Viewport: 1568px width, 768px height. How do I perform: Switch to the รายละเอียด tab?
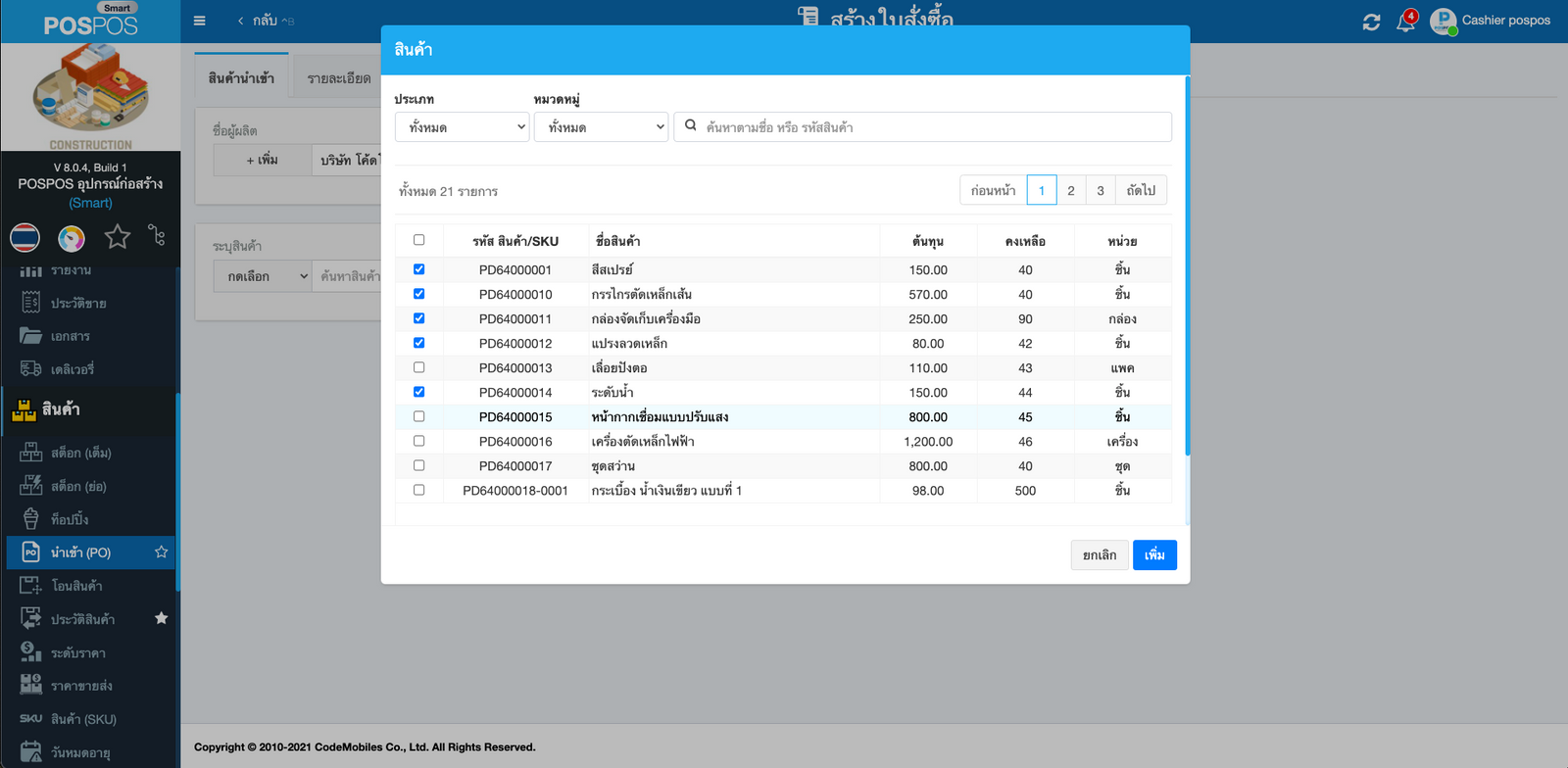tap(339, 78)
